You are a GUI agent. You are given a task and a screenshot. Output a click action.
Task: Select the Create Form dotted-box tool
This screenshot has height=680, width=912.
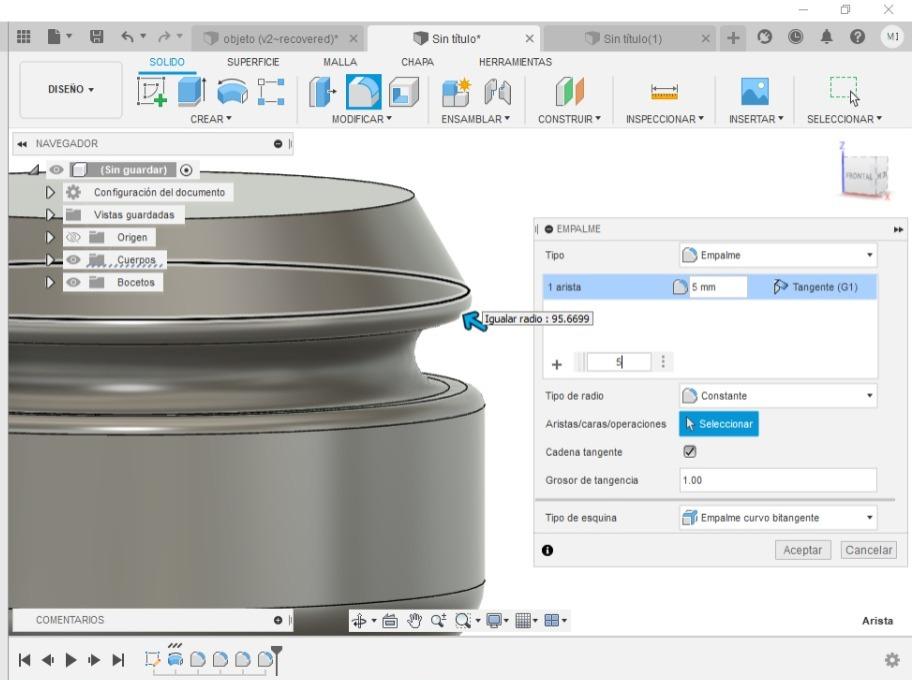click(x=271, y=92)
